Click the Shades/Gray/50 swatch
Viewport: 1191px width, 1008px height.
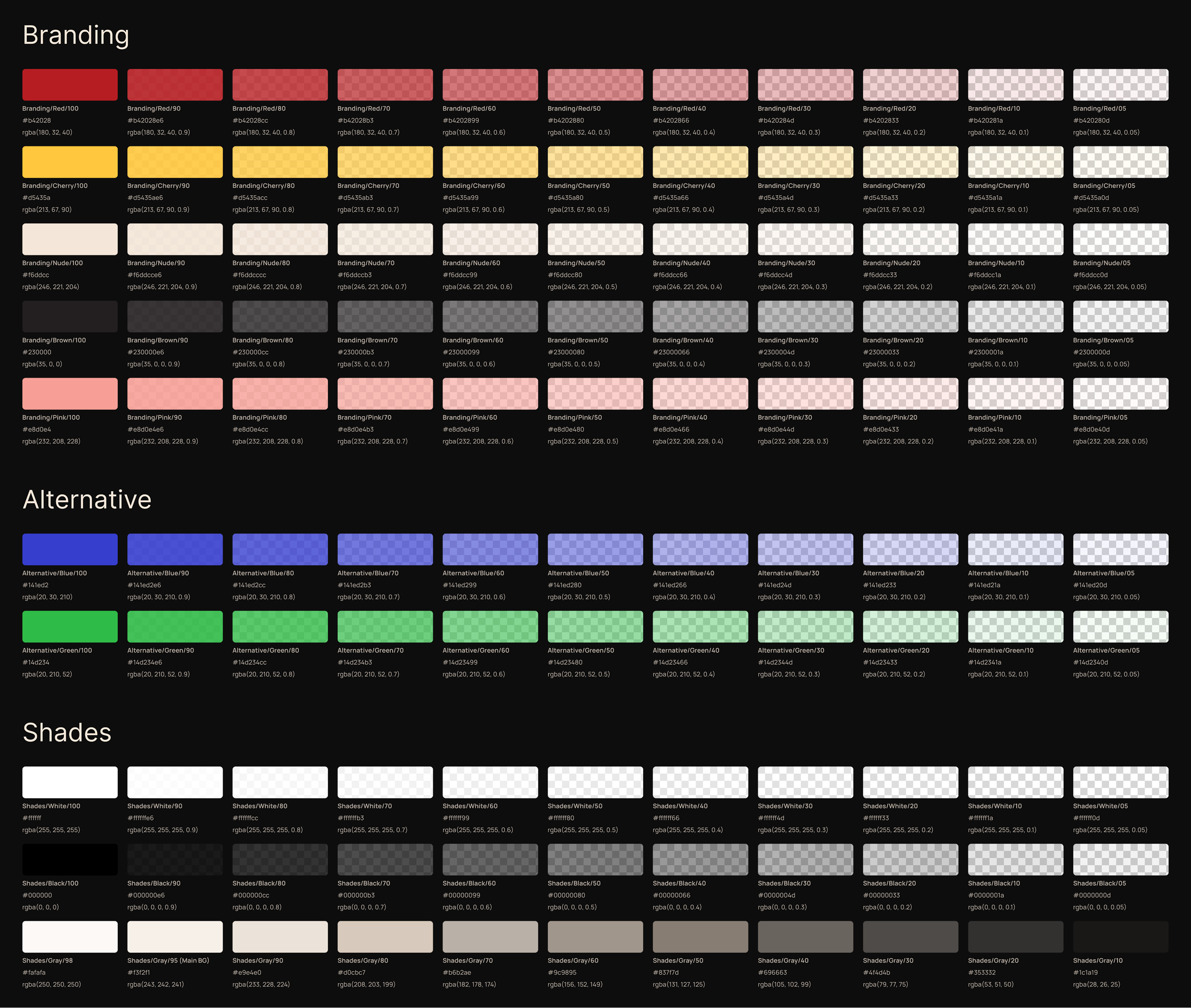(700, 936)
